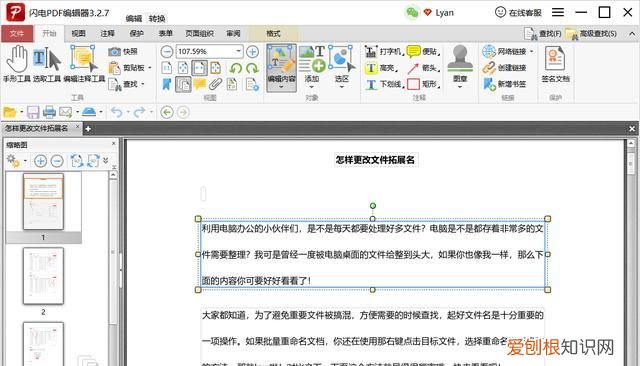Open the zoom level 107.59% dropdown
Image resolution: width=640 pixels, height=366 pixels.
[238, 51]
